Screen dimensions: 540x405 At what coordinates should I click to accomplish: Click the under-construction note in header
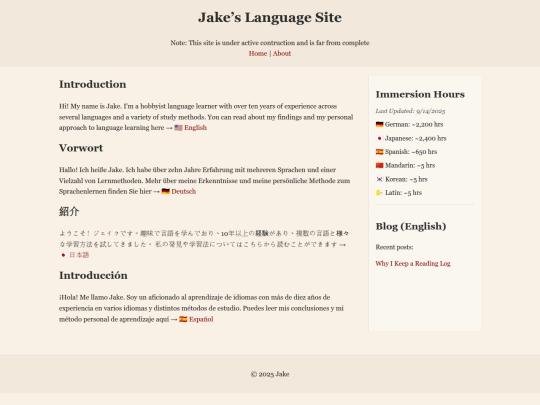coord(270,43)
